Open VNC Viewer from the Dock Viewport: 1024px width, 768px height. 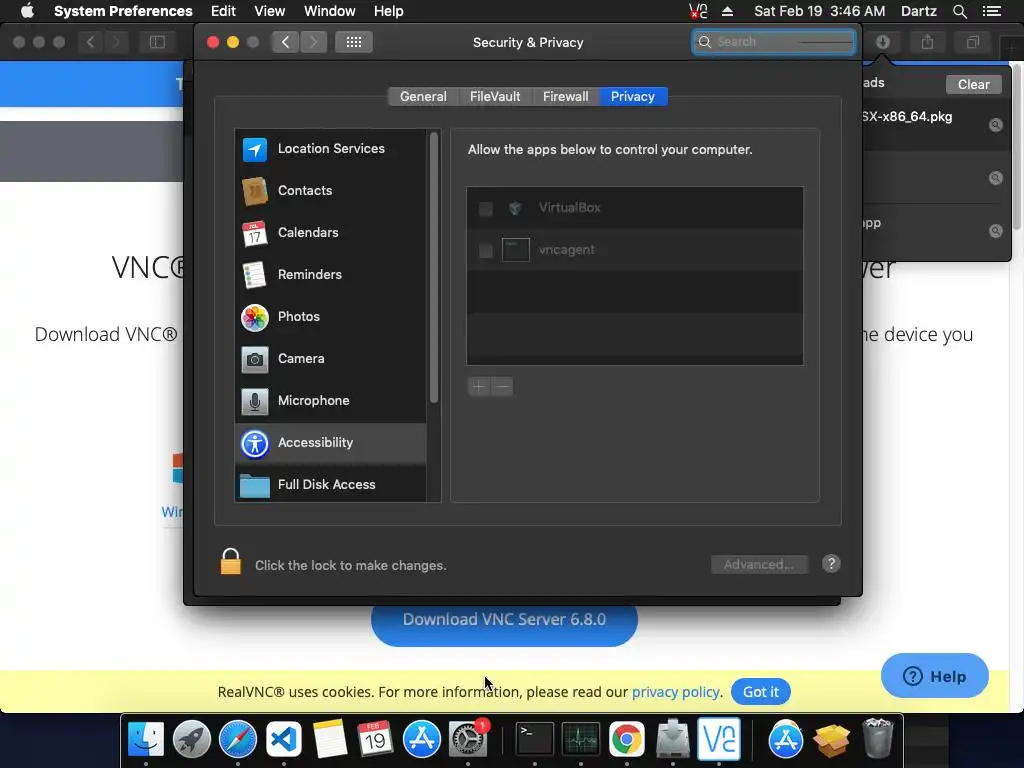click(x=718, y=739)
